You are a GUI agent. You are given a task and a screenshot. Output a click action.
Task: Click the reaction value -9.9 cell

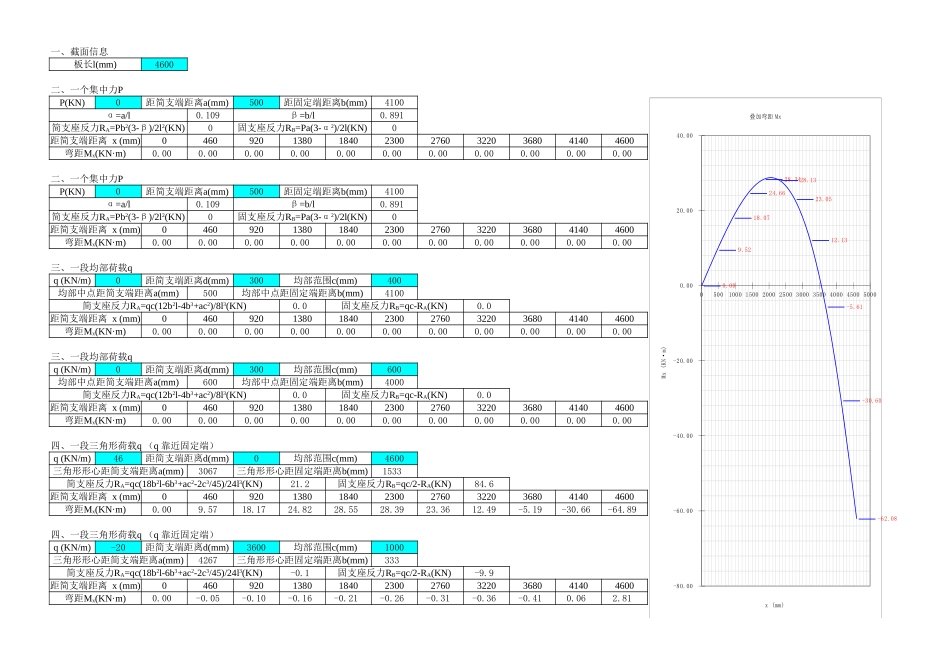pyautogui.click(x=487, y=573)
